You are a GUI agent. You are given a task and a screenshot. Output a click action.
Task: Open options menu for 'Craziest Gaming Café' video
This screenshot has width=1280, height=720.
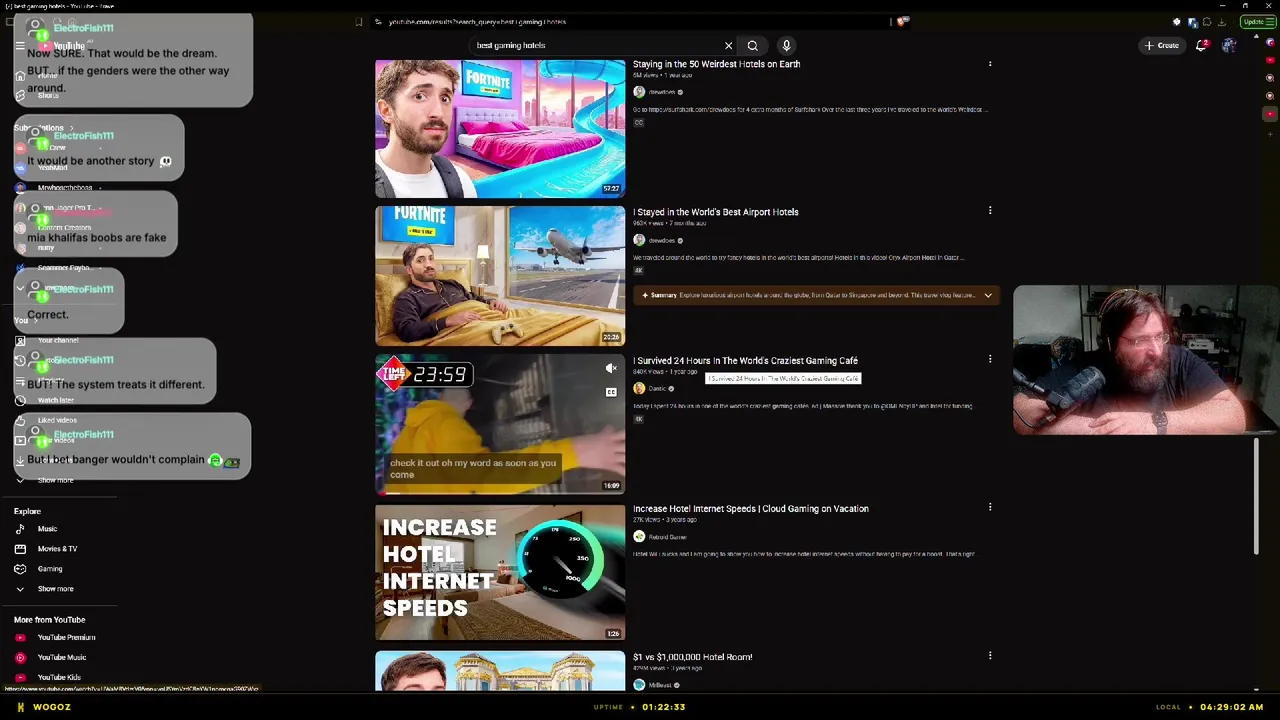tap(990, 359)
